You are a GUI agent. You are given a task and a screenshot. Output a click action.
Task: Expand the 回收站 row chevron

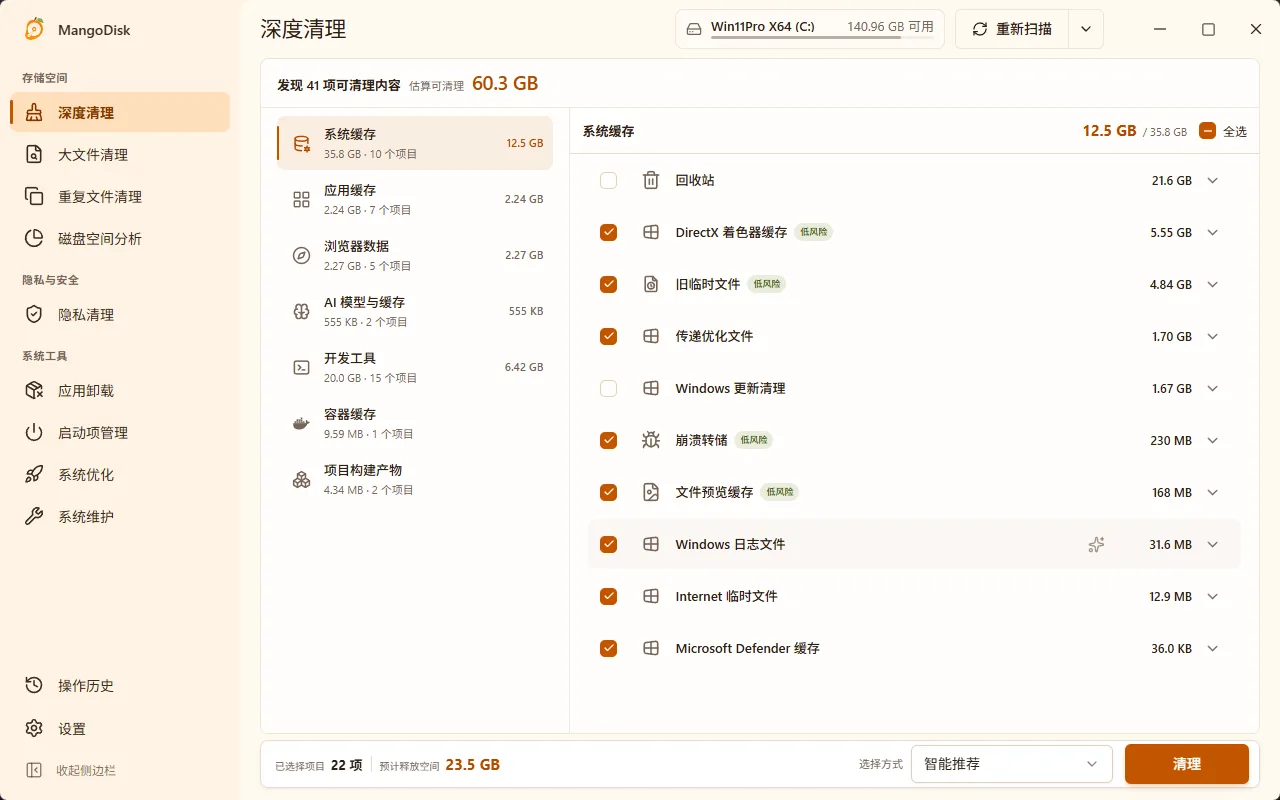pyautogui.click(x=1213, y=181)
